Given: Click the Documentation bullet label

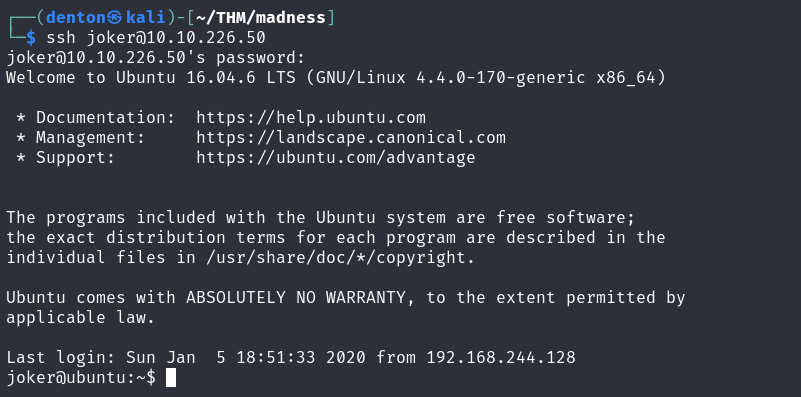Looking at the screenshot, I should pyautogui.click(x=105, y=118).
